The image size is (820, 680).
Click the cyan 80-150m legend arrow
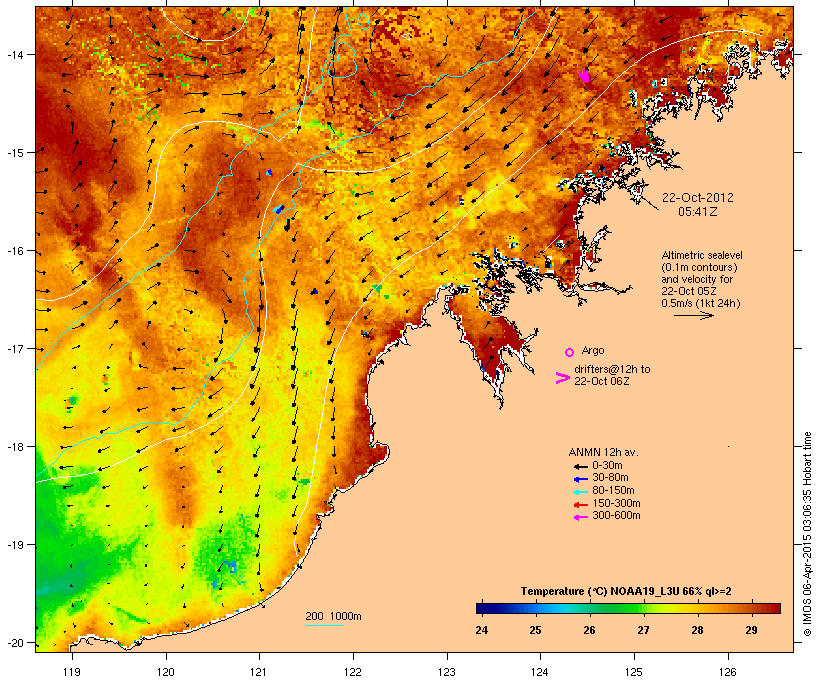(x=580, y=492)
